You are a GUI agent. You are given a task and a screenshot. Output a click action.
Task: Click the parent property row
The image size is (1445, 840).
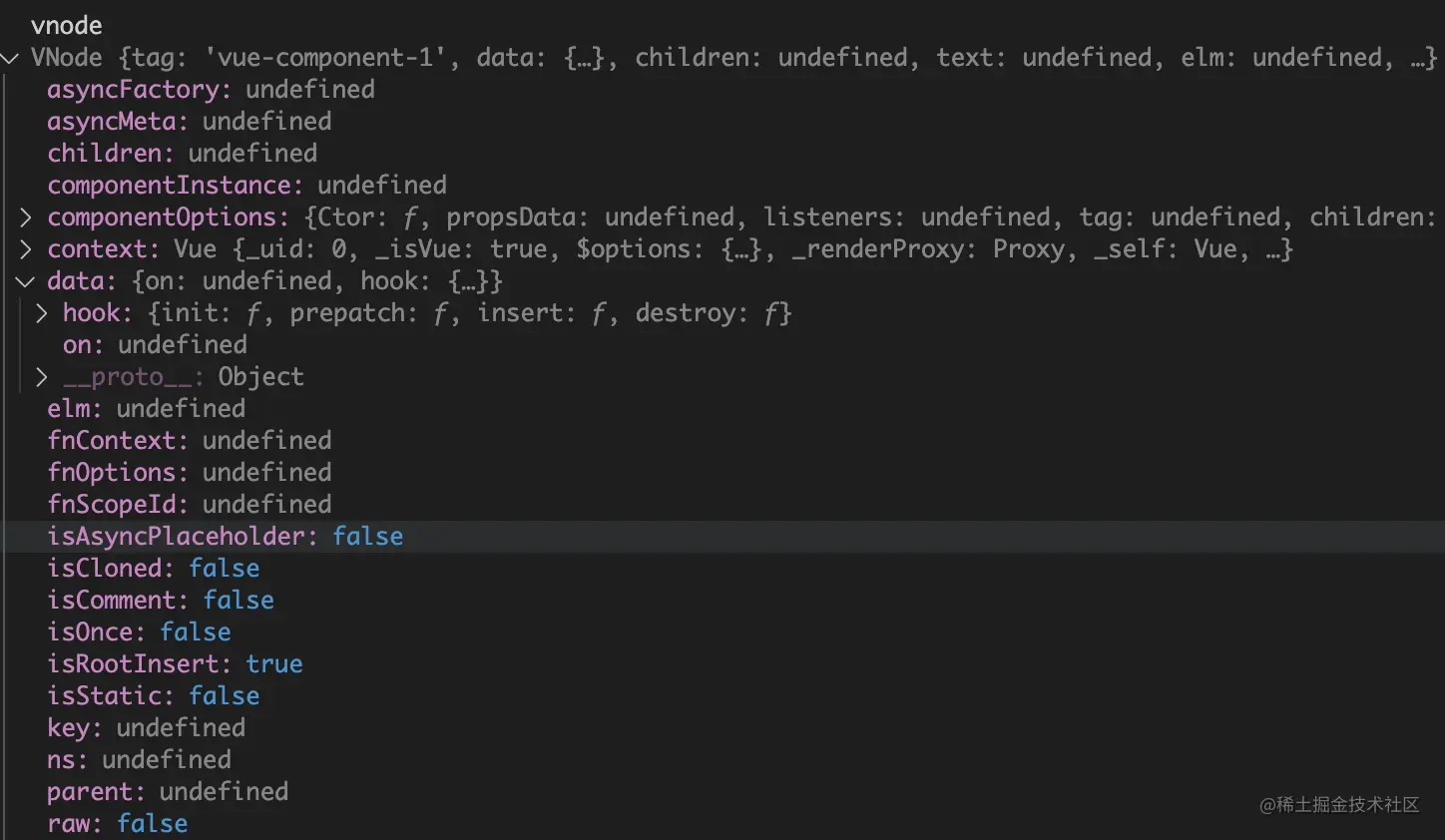pyautogui.click(x=167, y=792)
